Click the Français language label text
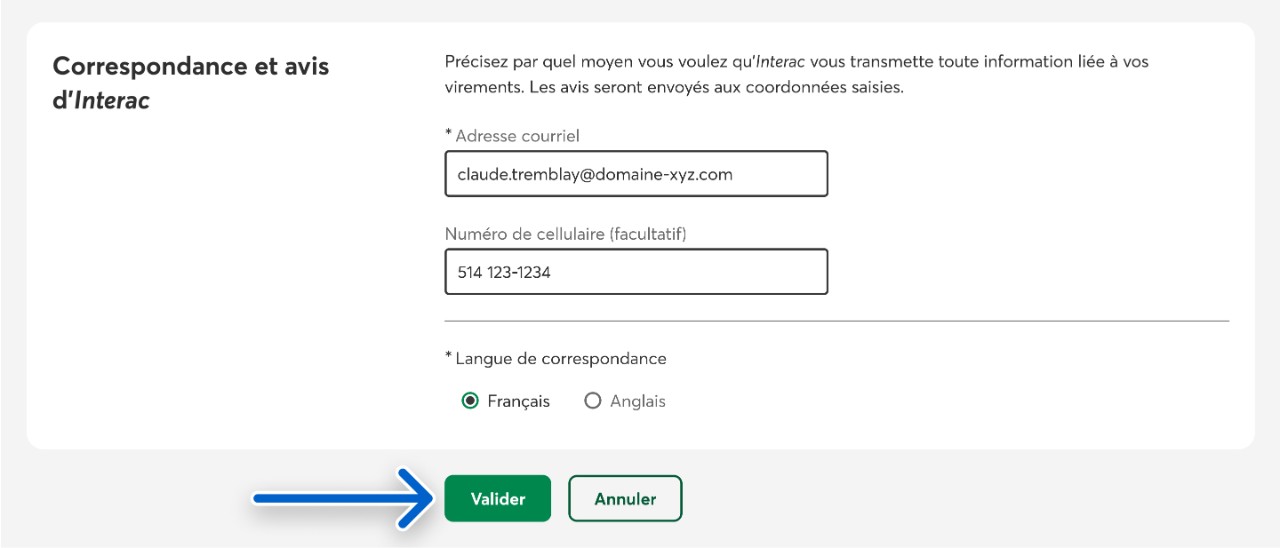The image size is (1280, 548). pos(519,401)
